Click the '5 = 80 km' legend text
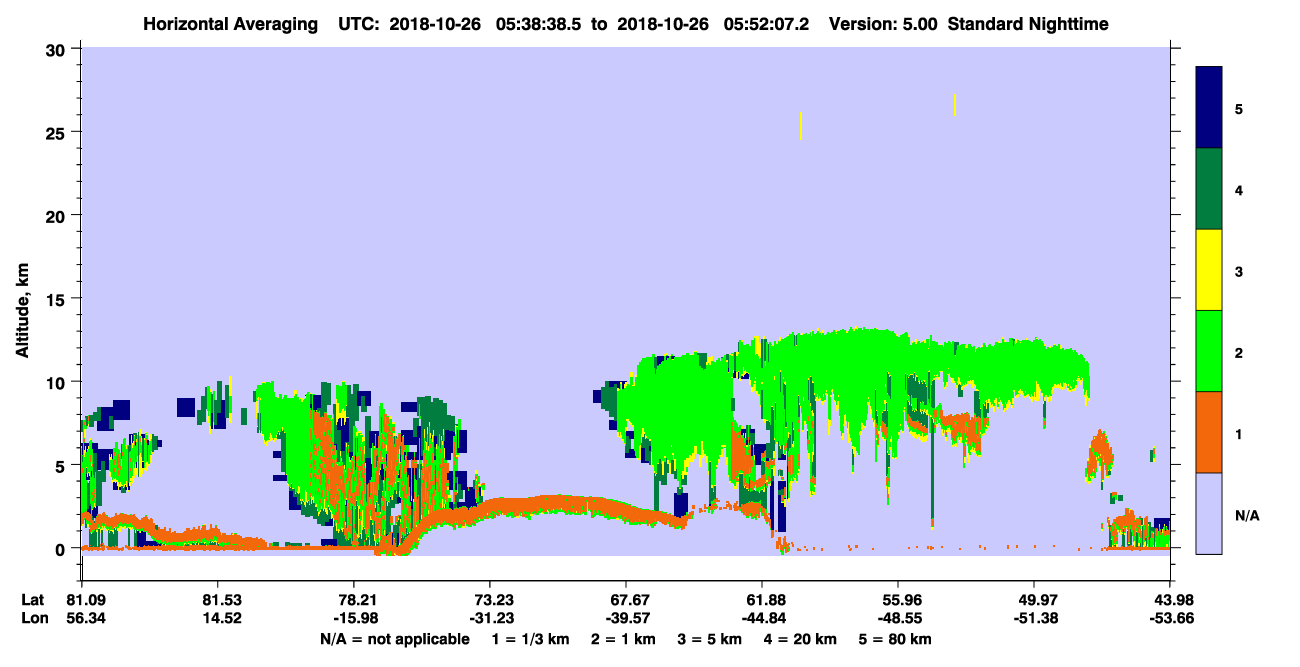The image size is (1300, 667). pyautogui.click(x=895, y=639)
